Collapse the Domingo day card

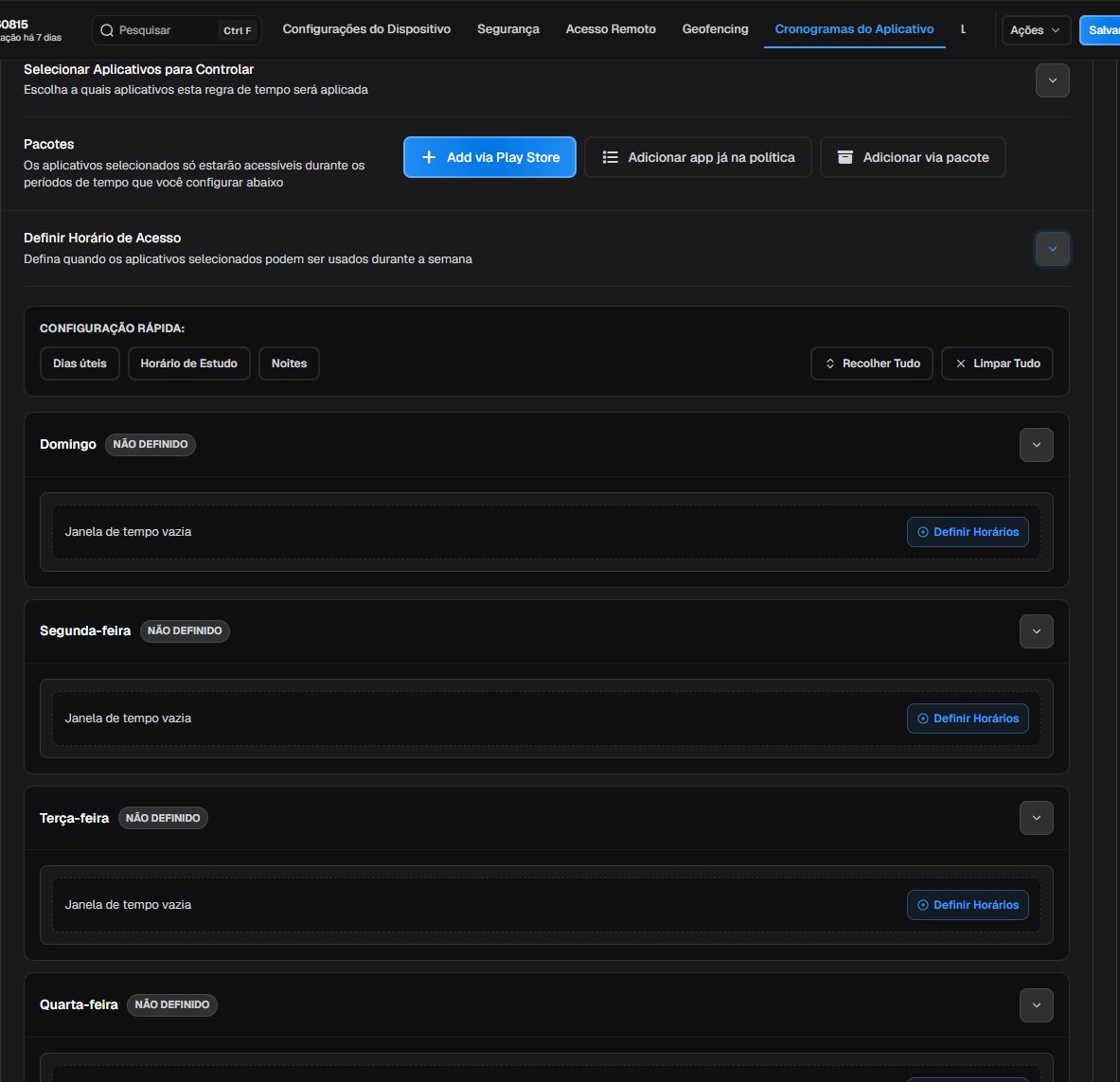(1037, 445)
